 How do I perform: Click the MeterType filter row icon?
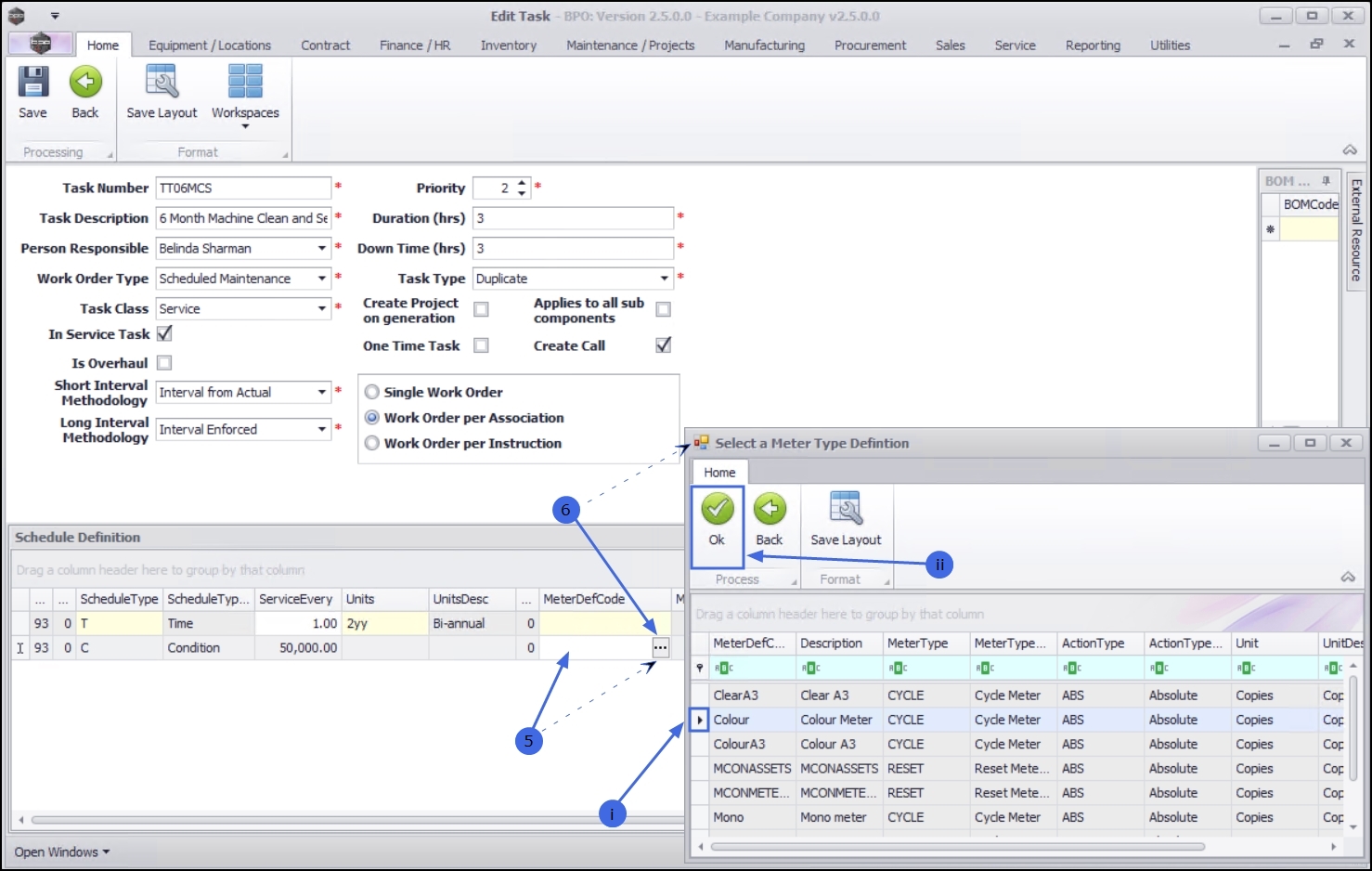(x=898, y=668)
